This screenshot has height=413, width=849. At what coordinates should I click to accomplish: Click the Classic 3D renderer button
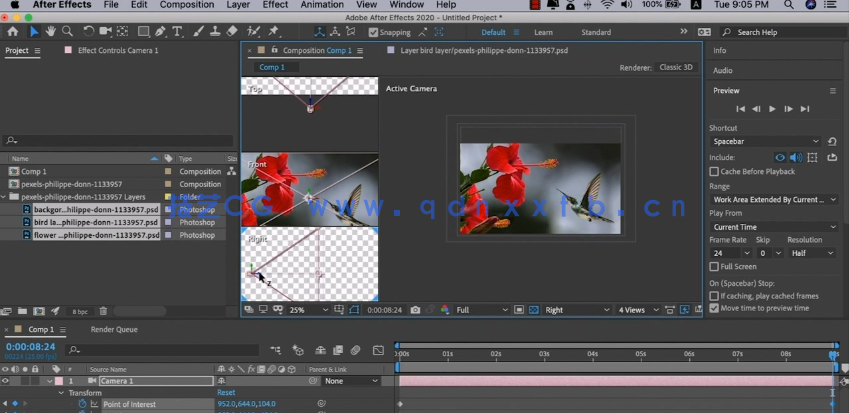(x=676, y=67)
